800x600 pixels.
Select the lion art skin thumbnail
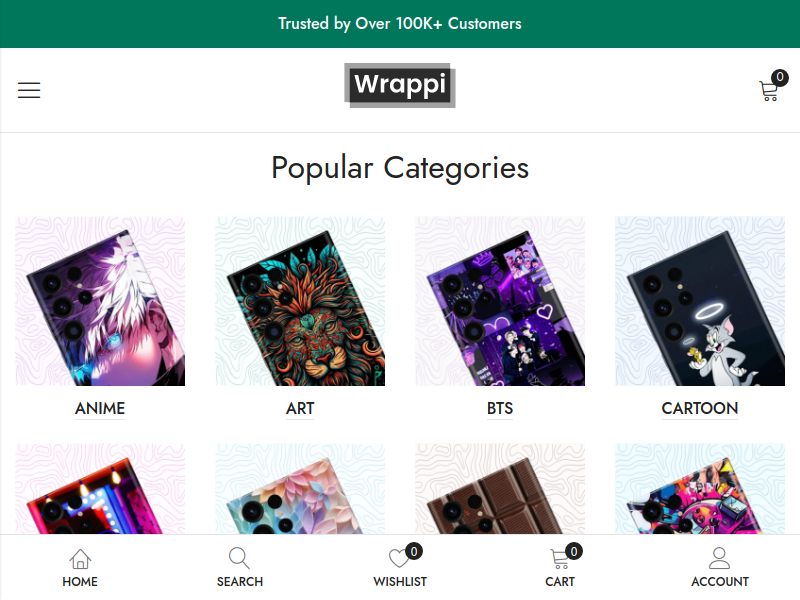[300, 301]
